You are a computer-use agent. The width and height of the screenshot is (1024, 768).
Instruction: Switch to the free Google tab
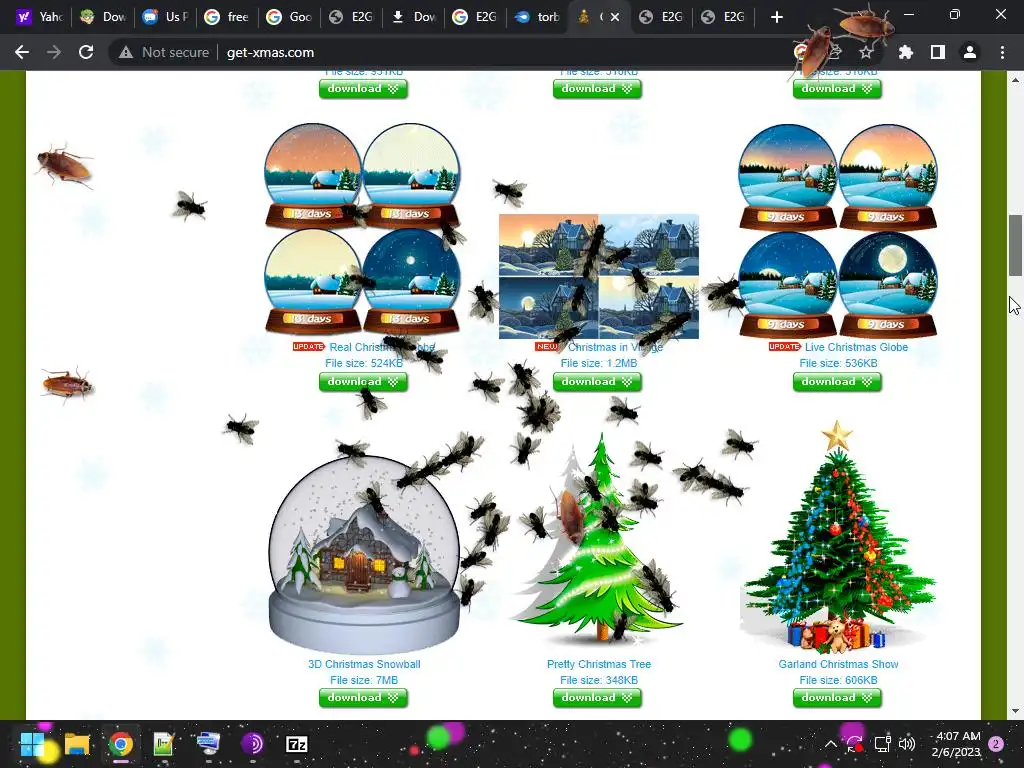(x=227, y=17)
